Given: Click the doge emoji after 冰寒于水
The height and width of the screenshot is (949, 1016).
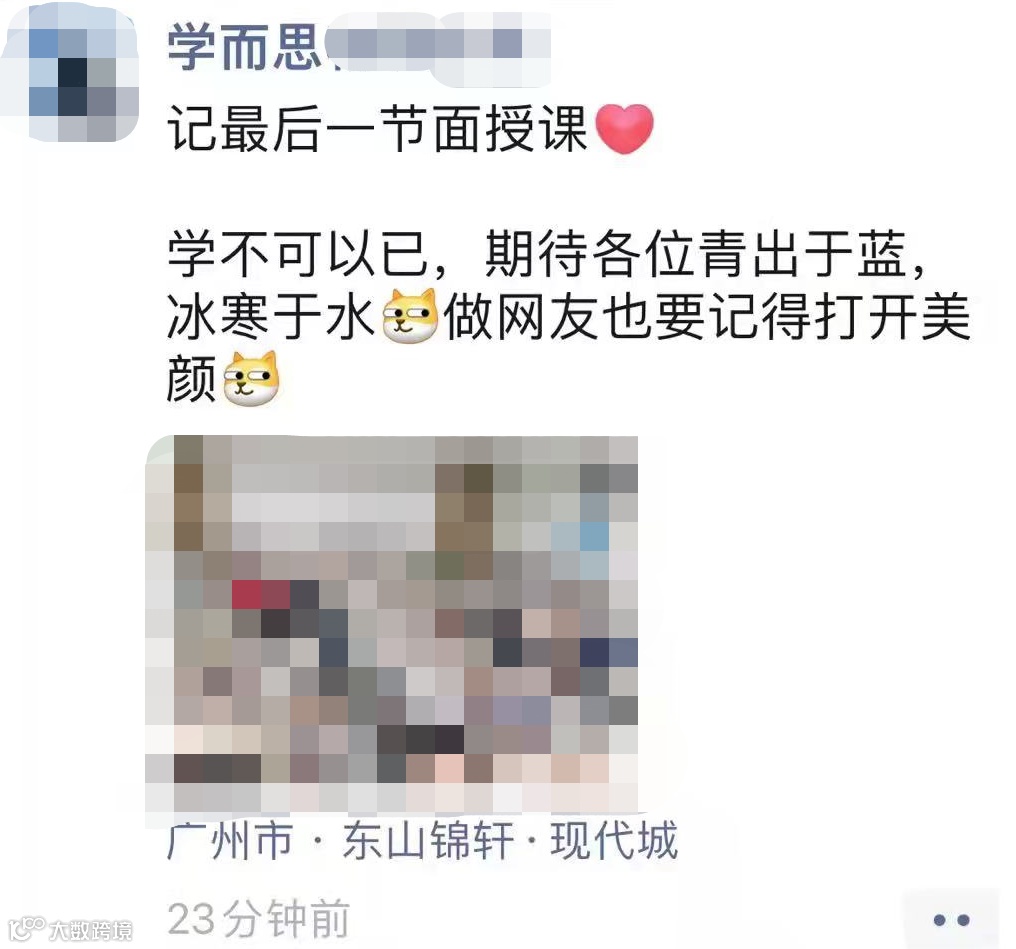Looking at the screenshot, I should pos(410,315).
